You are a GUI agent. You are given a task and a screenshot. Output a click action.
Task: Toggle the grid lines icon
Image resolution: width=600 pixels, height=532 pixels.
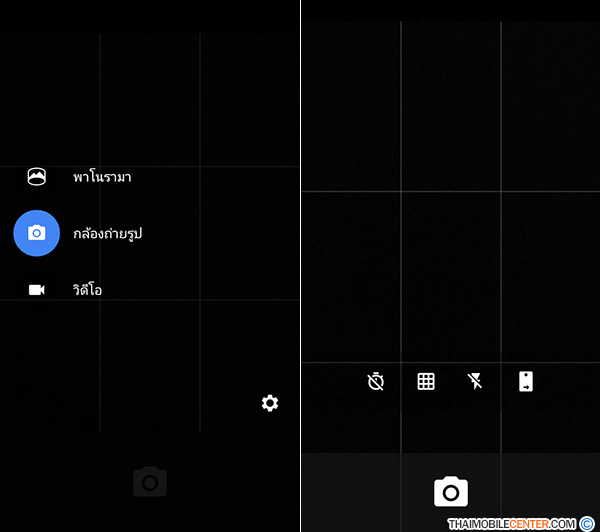[x=426, y=381]
